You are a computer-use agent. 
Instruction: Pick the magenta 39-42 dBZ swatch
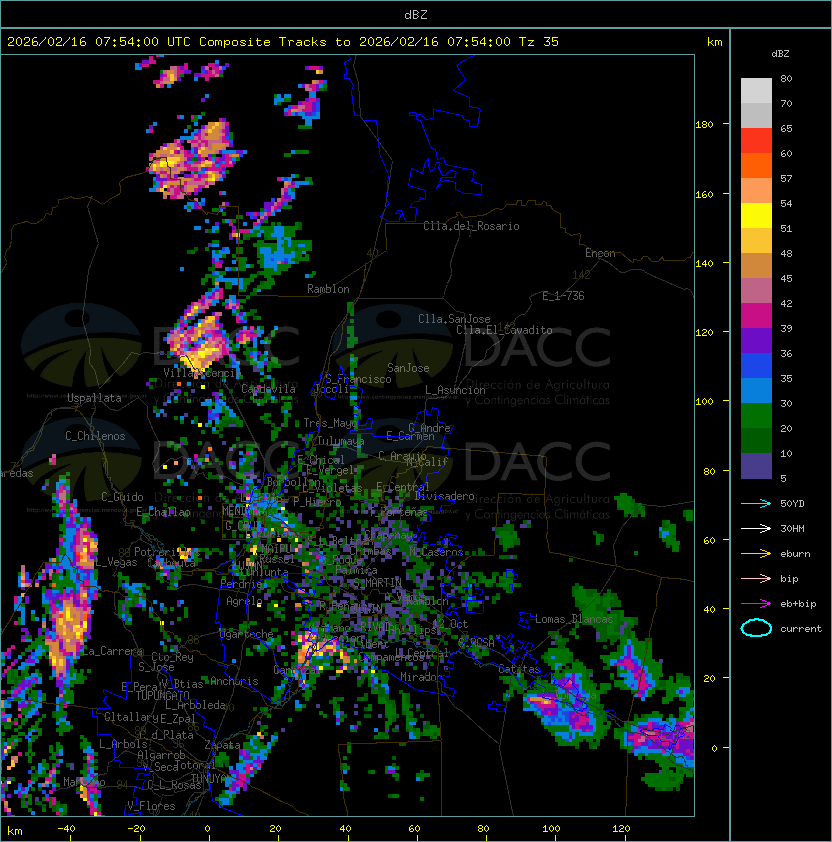tap(756, 316)
